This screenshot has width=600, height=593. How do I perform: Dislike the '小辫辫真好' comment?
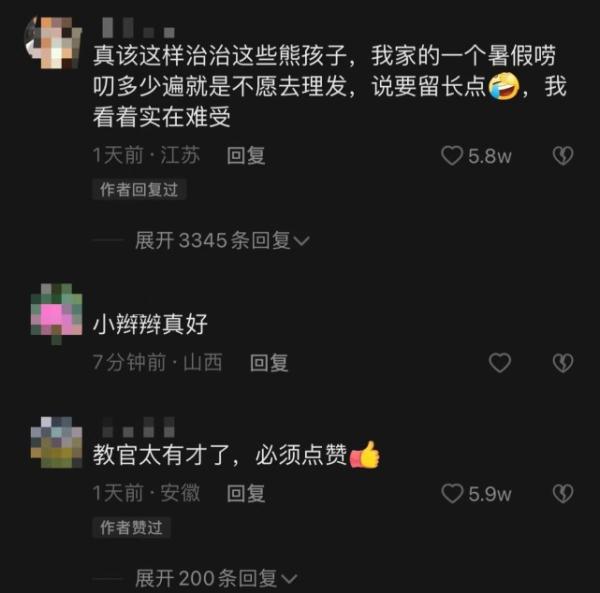coord(563,363)
